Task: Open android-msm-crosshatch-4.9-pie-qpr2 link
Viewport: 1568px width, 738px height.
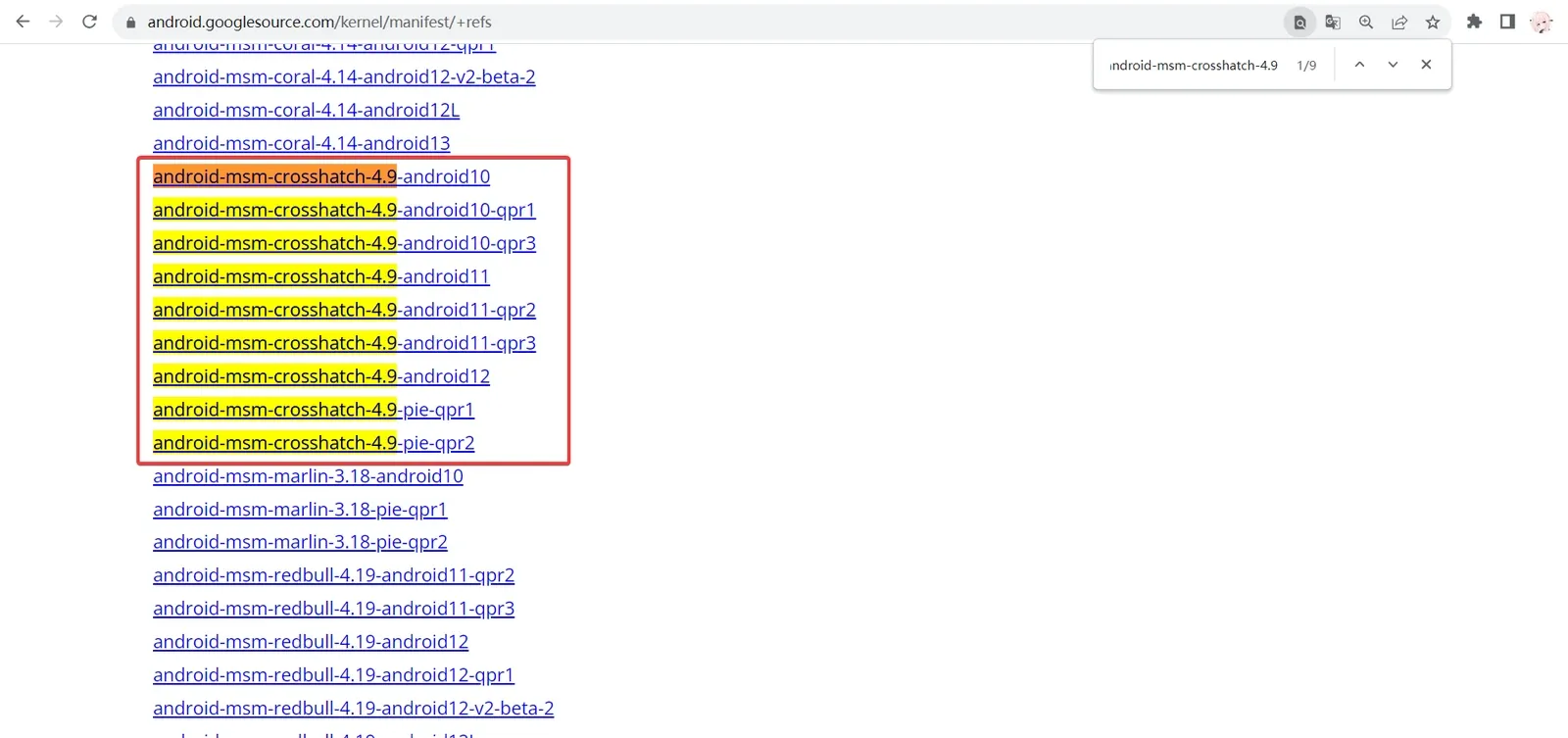Action: tap(314, 443)
